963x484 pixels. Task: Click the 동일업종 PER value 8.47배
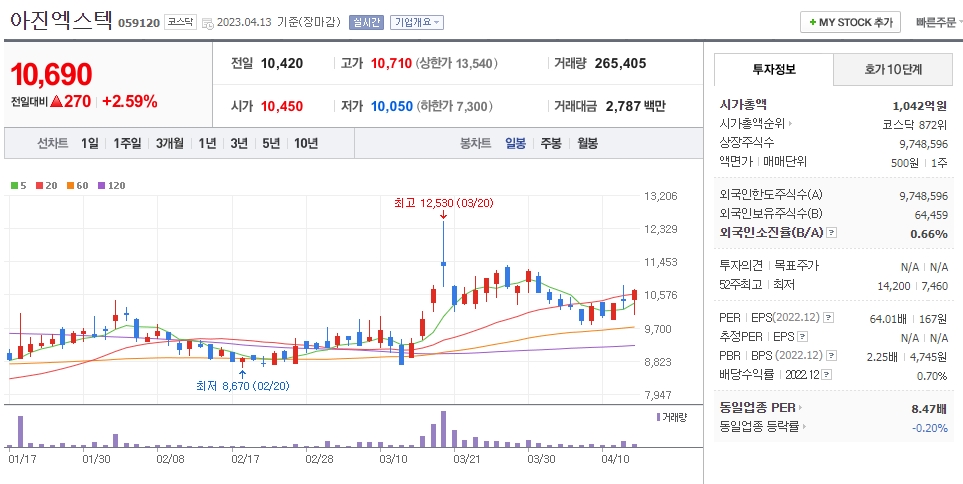click(929, 408)
